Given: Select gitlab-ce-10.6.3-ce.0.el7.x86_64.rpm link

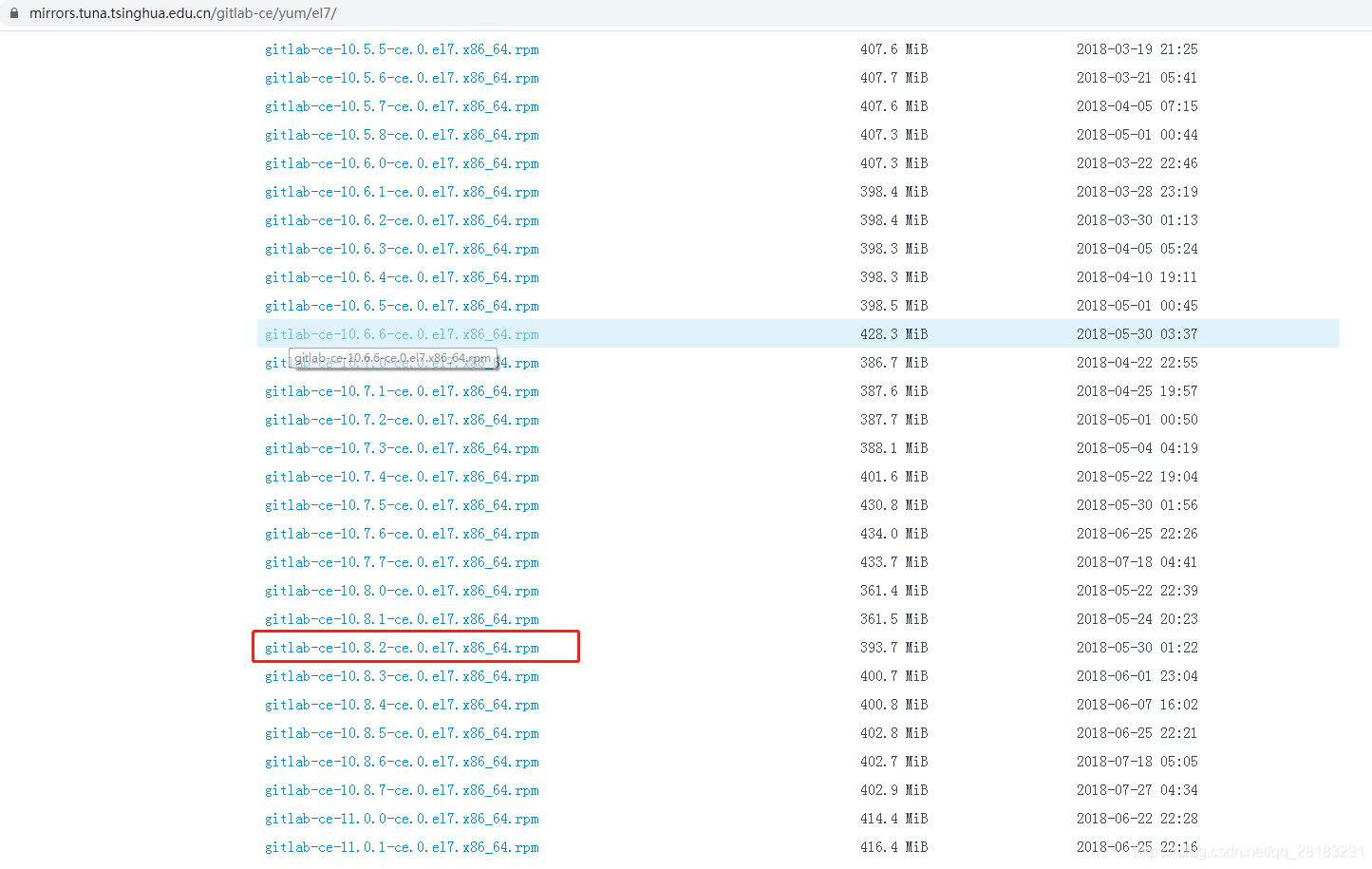Looking at the screenshot, I should 402,249.
